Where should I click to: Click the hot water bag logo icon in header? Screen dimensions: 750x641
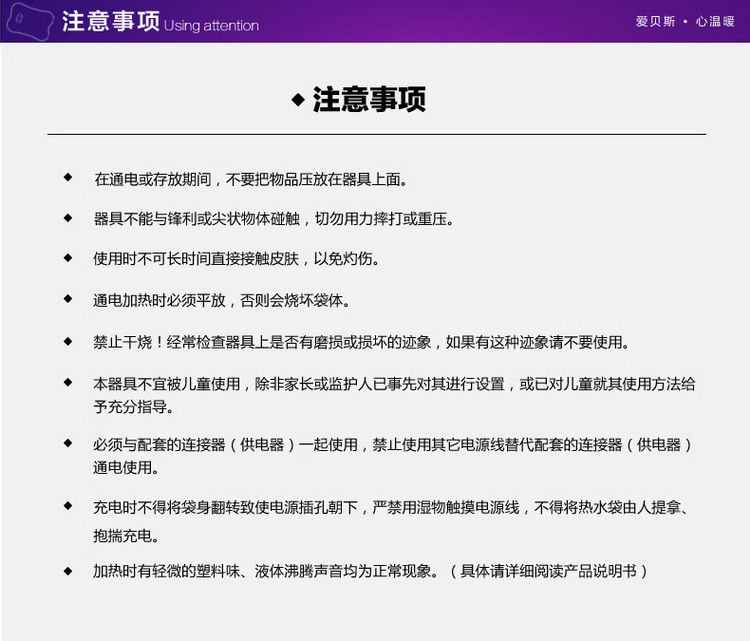(x=30, y=21)
